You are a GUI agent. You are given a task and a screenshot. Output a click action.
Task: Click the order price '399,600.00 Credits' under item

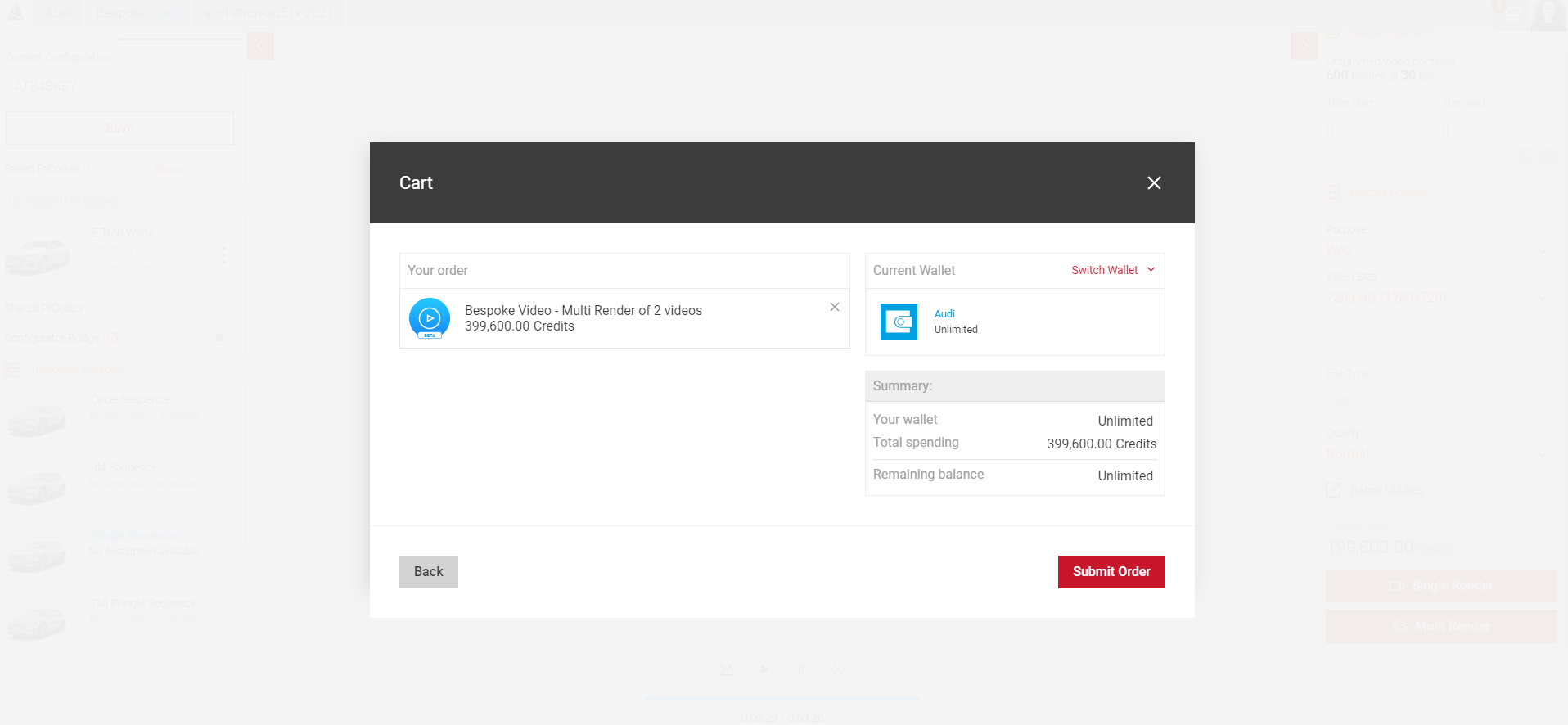520,326
